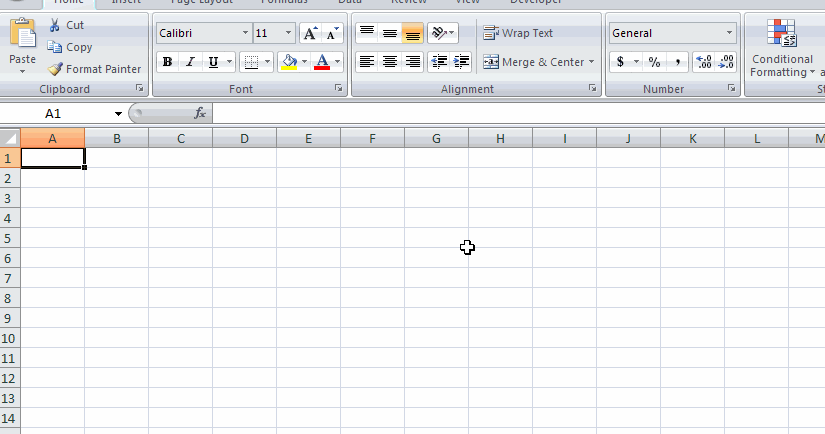Expand the font color palette arrow
The width and height of the screenshot is (825, 434).
point(337,62)
